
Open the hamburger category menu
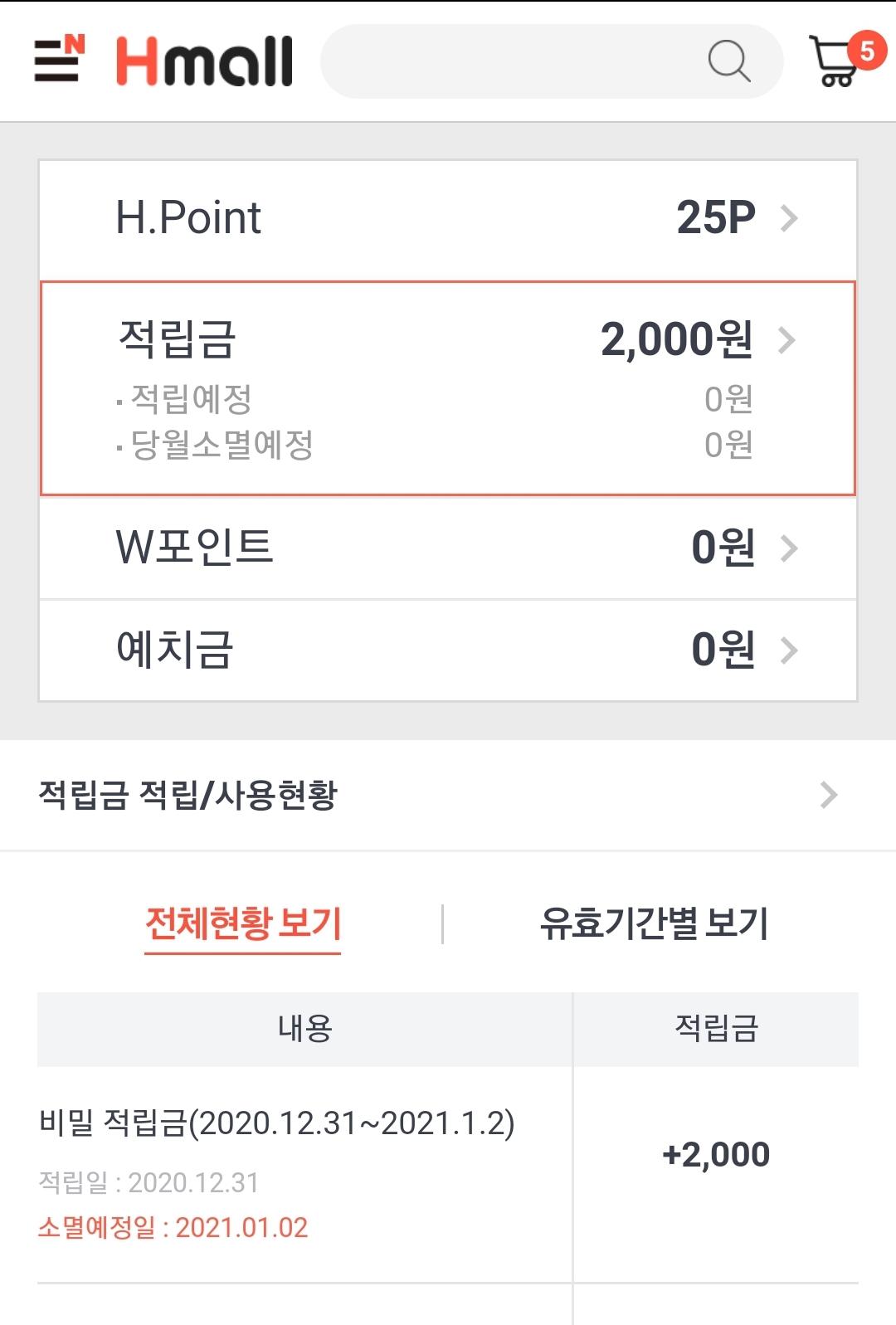pos(59,60)
